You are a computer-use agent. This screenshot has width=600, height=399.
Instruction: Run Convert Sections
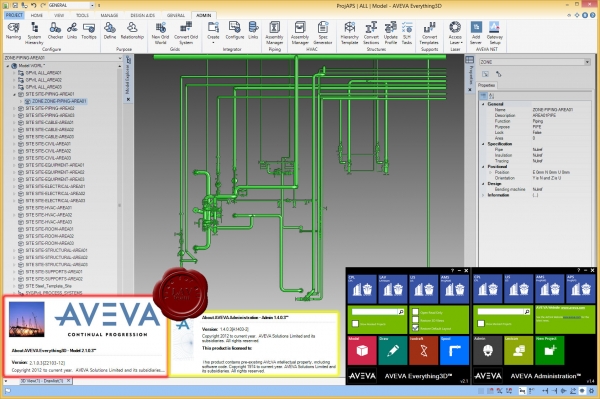(x=371, y=33)
